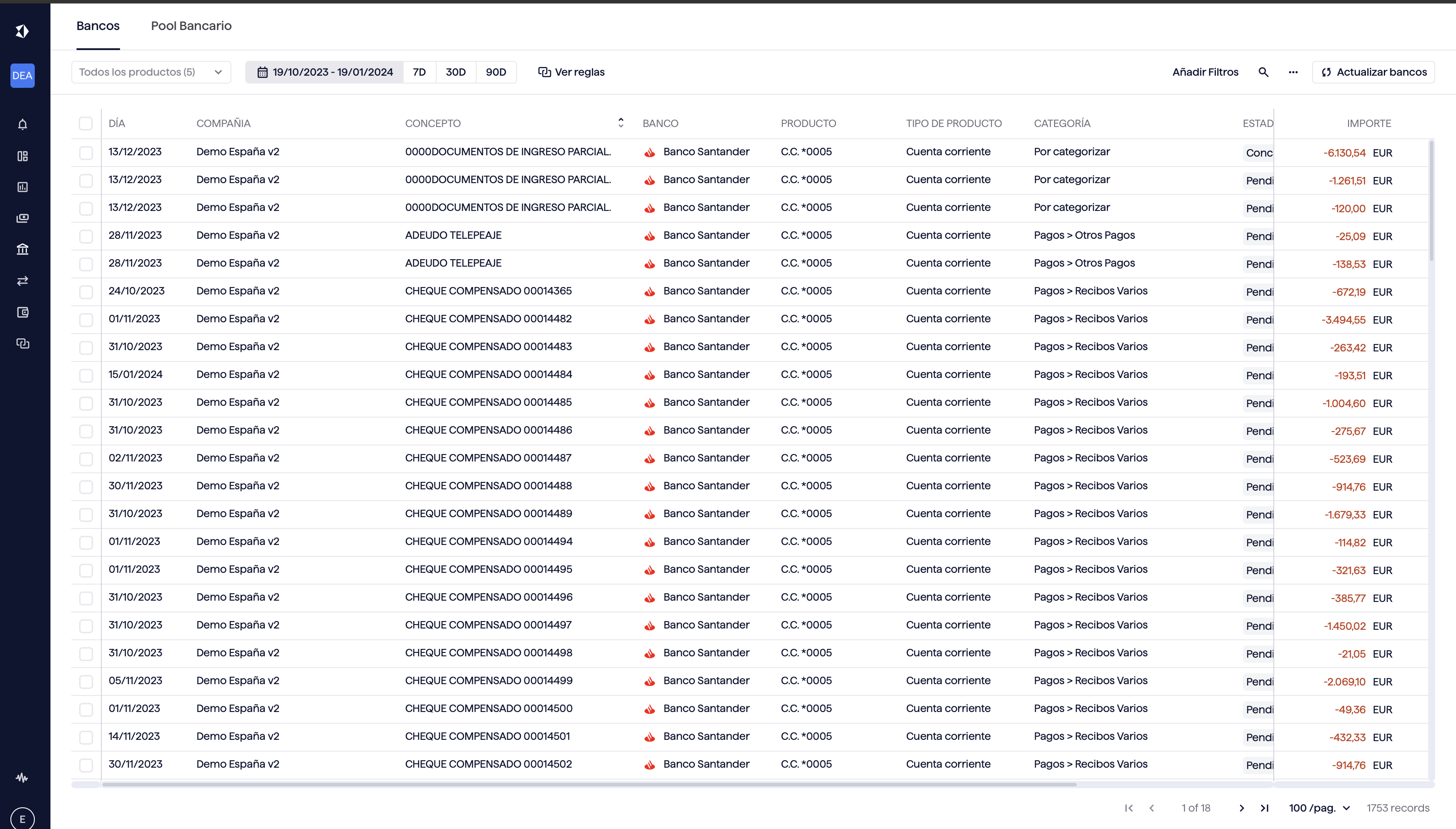Click the search magnifier icon
The width and height of the screenshot is (1456, 829).
[x=1263, y=72]
